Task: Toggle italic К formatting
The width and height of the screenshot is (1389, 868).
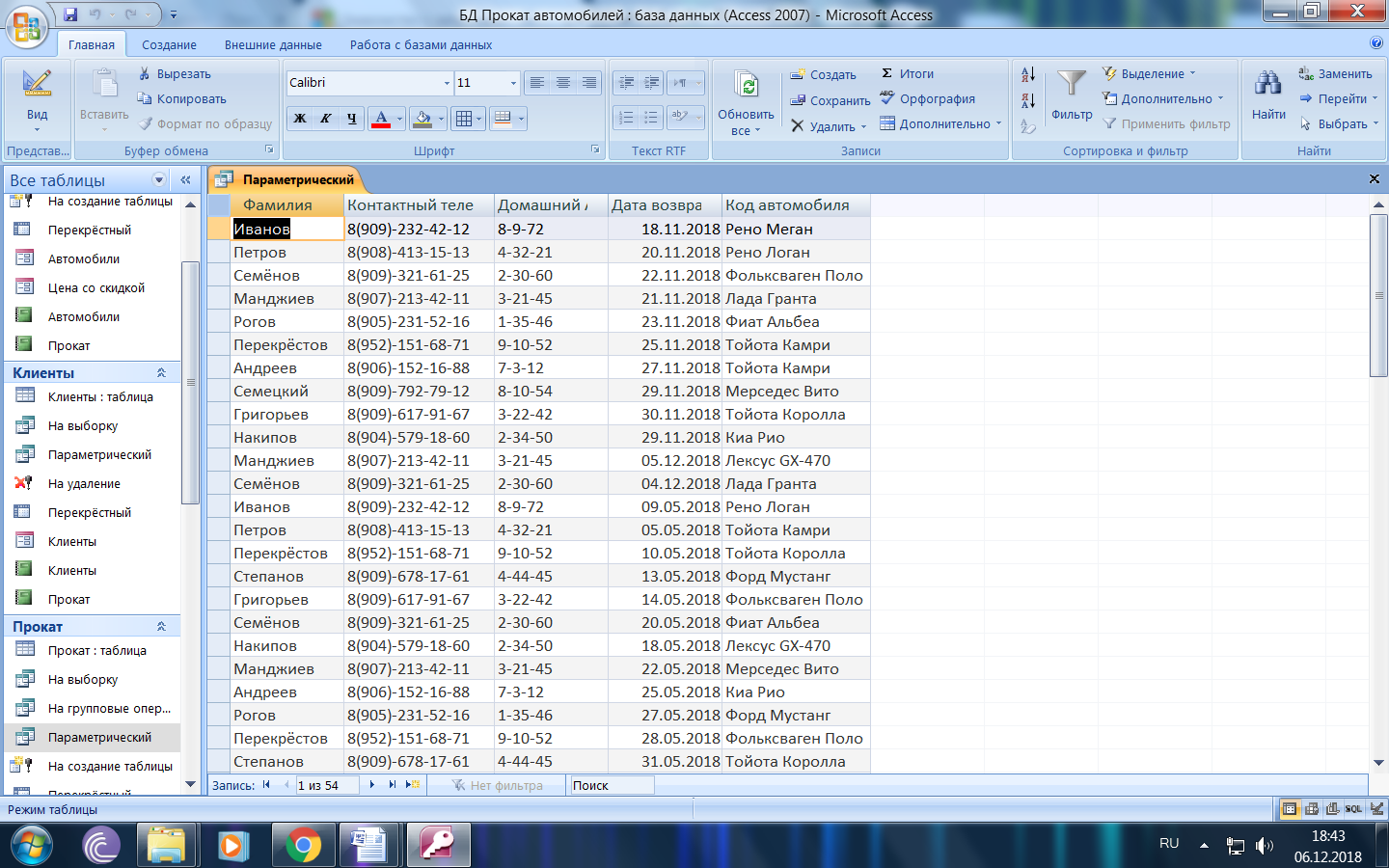Action: click(326, 119)
